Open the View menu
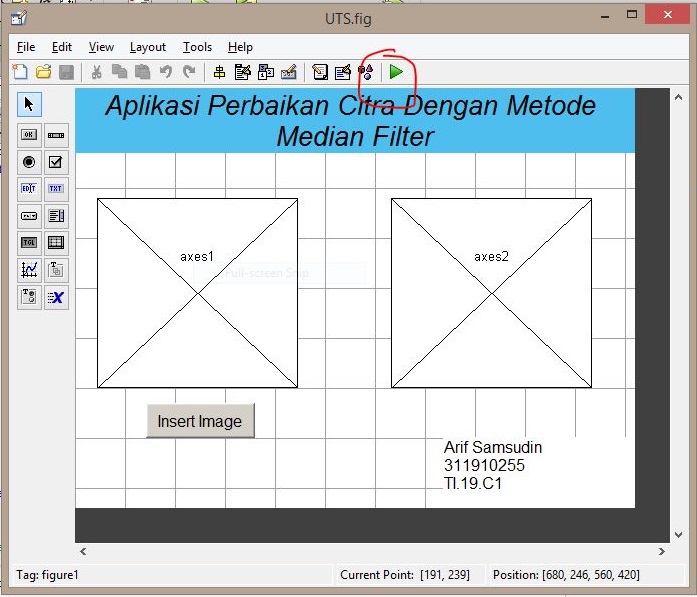The image size is (697, 597). 101,47
